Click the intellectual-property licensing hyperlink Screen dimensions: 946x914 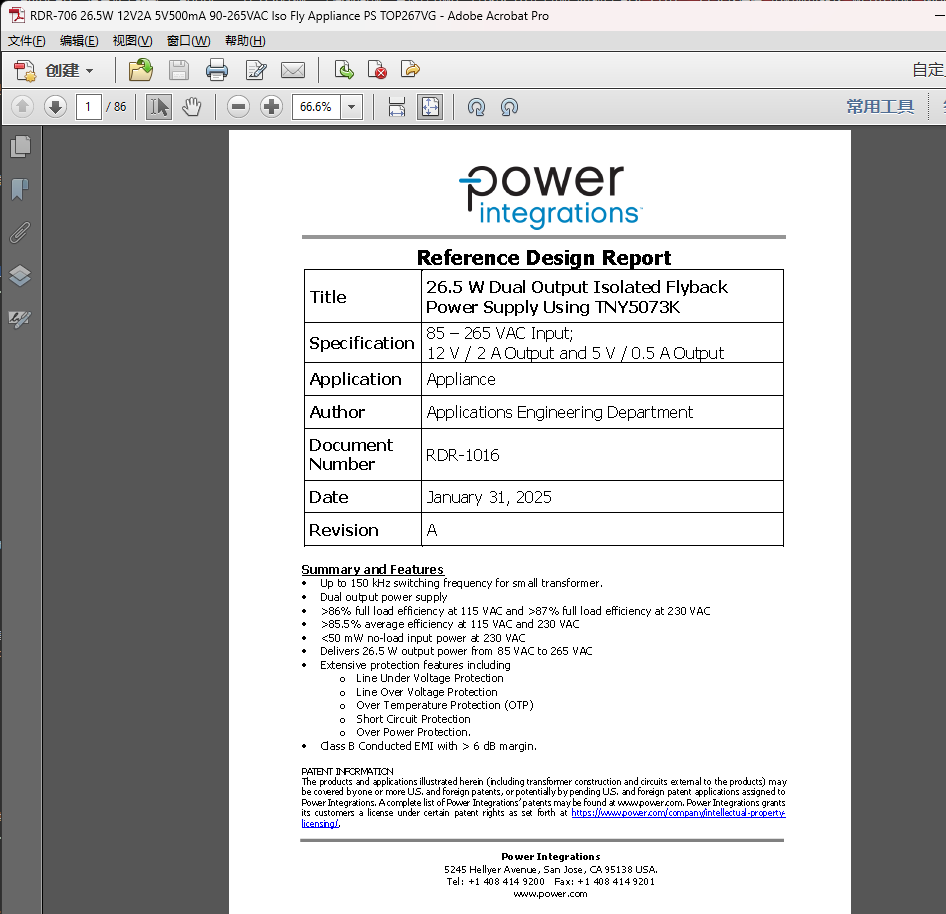click(678, 813)
